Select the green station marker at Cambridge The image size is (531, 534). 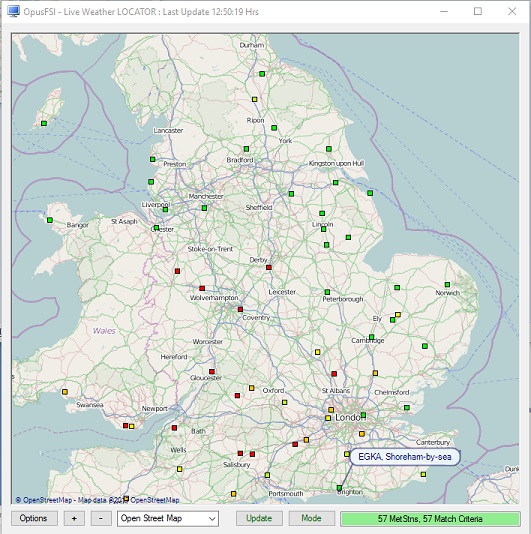(x=372, y=337)
